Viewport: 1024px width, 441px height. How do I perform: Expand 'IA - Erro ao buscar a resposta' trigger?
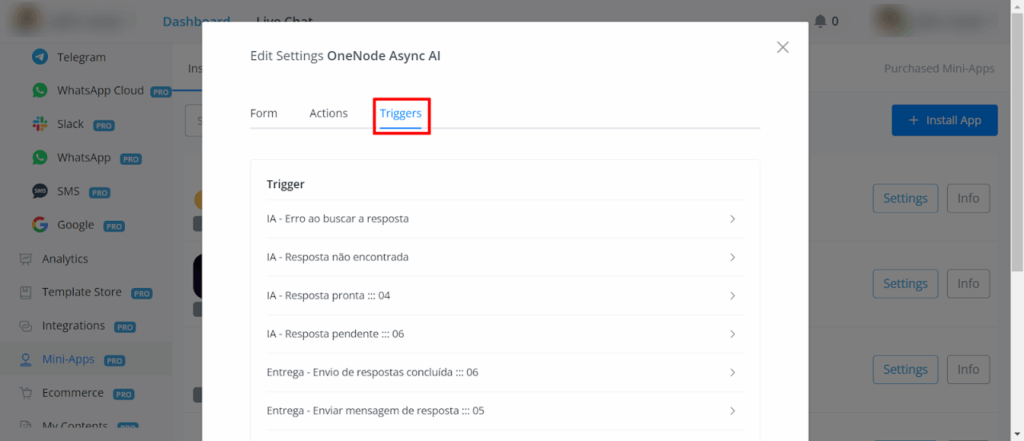point(732,219)
